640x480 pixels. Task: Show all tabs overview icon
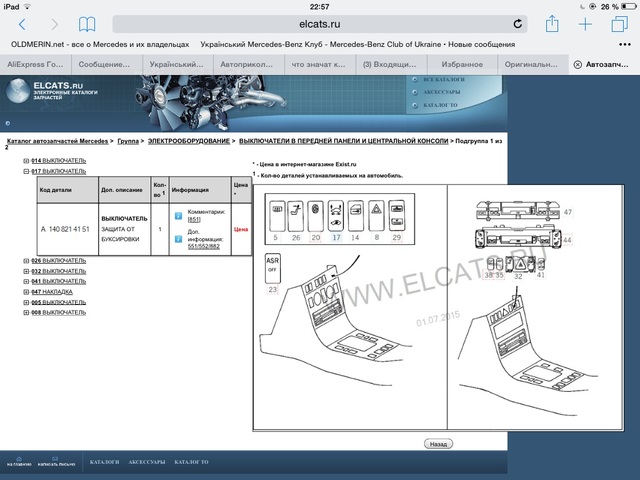pos(619,24)
